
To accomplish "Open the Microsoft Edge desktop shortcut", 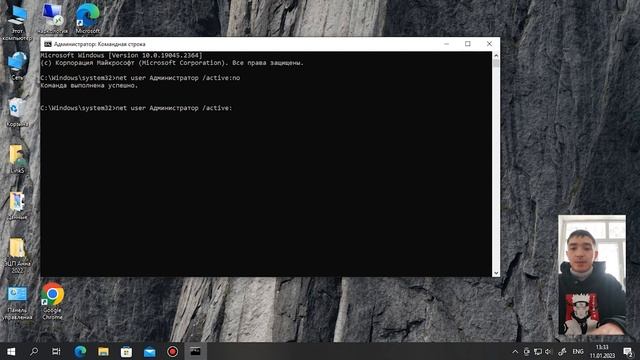I will [x=87, y=18].
